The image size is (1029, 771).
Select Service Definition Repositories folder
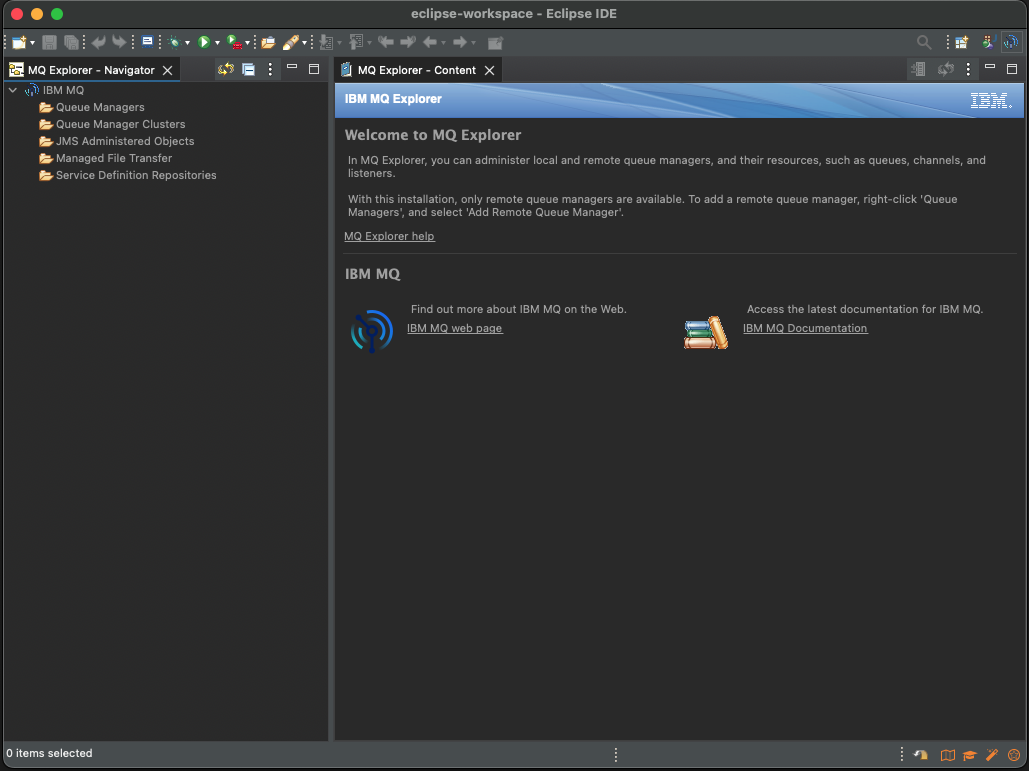136,175
